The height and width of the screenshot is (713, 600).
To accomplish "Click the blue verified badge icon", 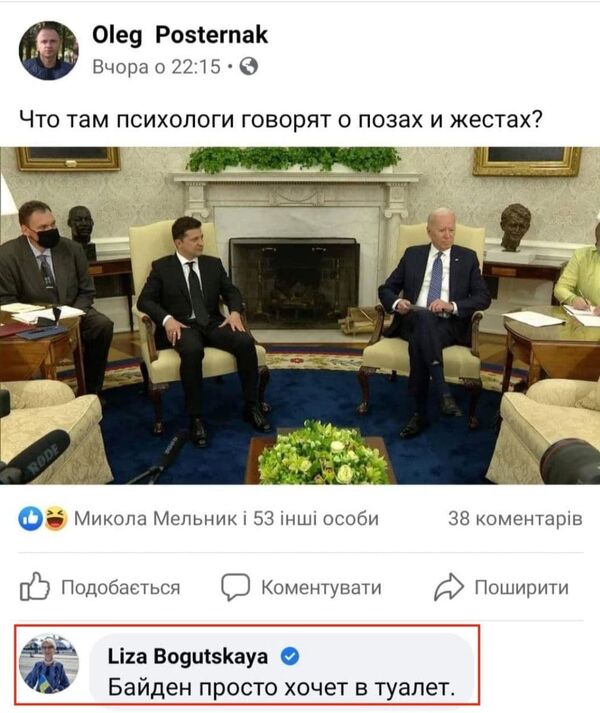I will pyautogui.click(x=290, y=657).
